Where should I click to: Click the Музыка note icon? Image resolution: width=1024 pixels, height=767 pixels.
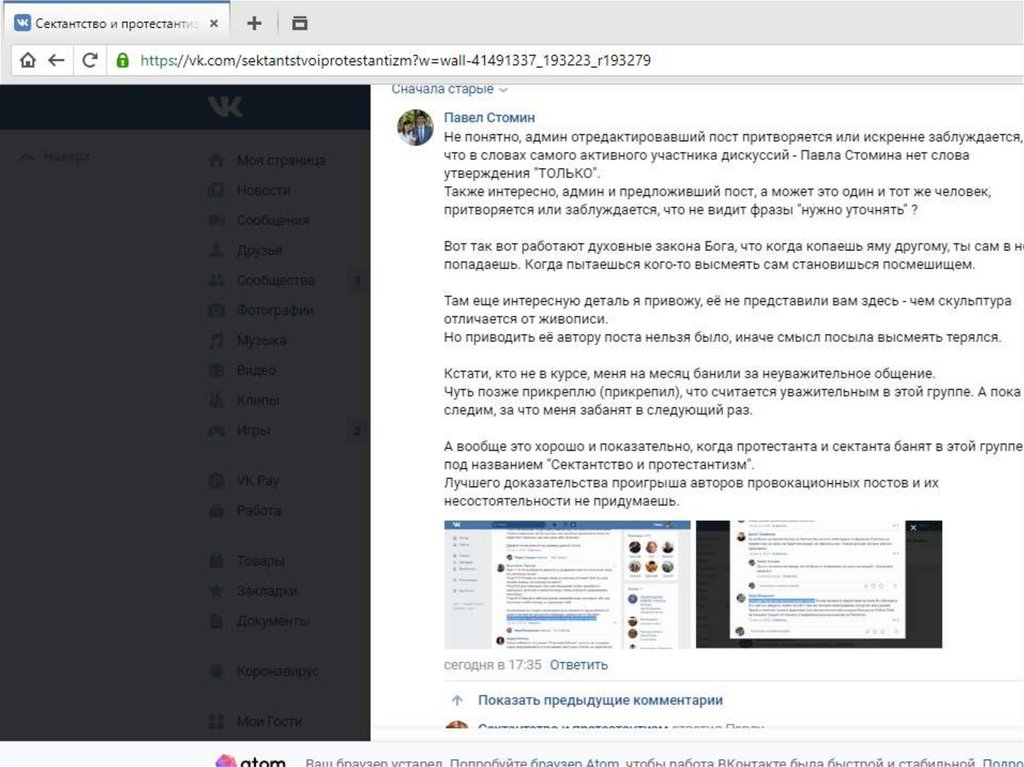(x=216, y=340)
